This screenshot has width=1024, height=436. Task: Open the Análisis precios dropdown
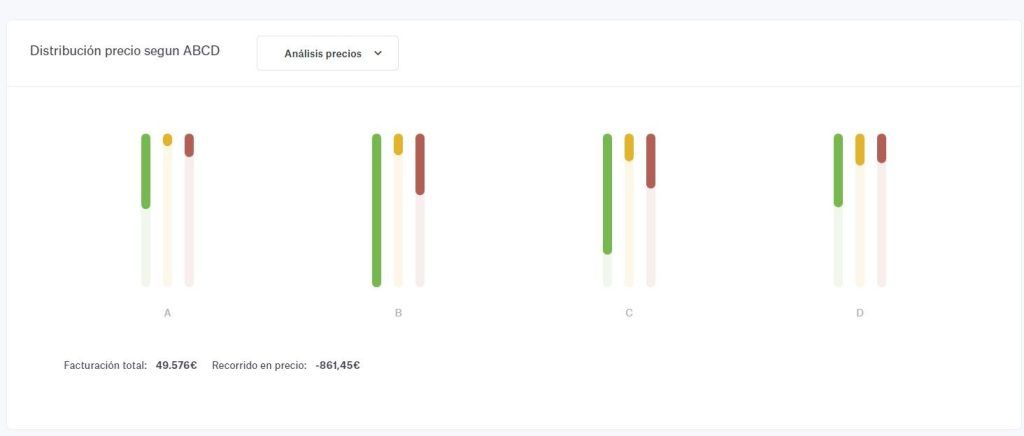tap(327, 54)
